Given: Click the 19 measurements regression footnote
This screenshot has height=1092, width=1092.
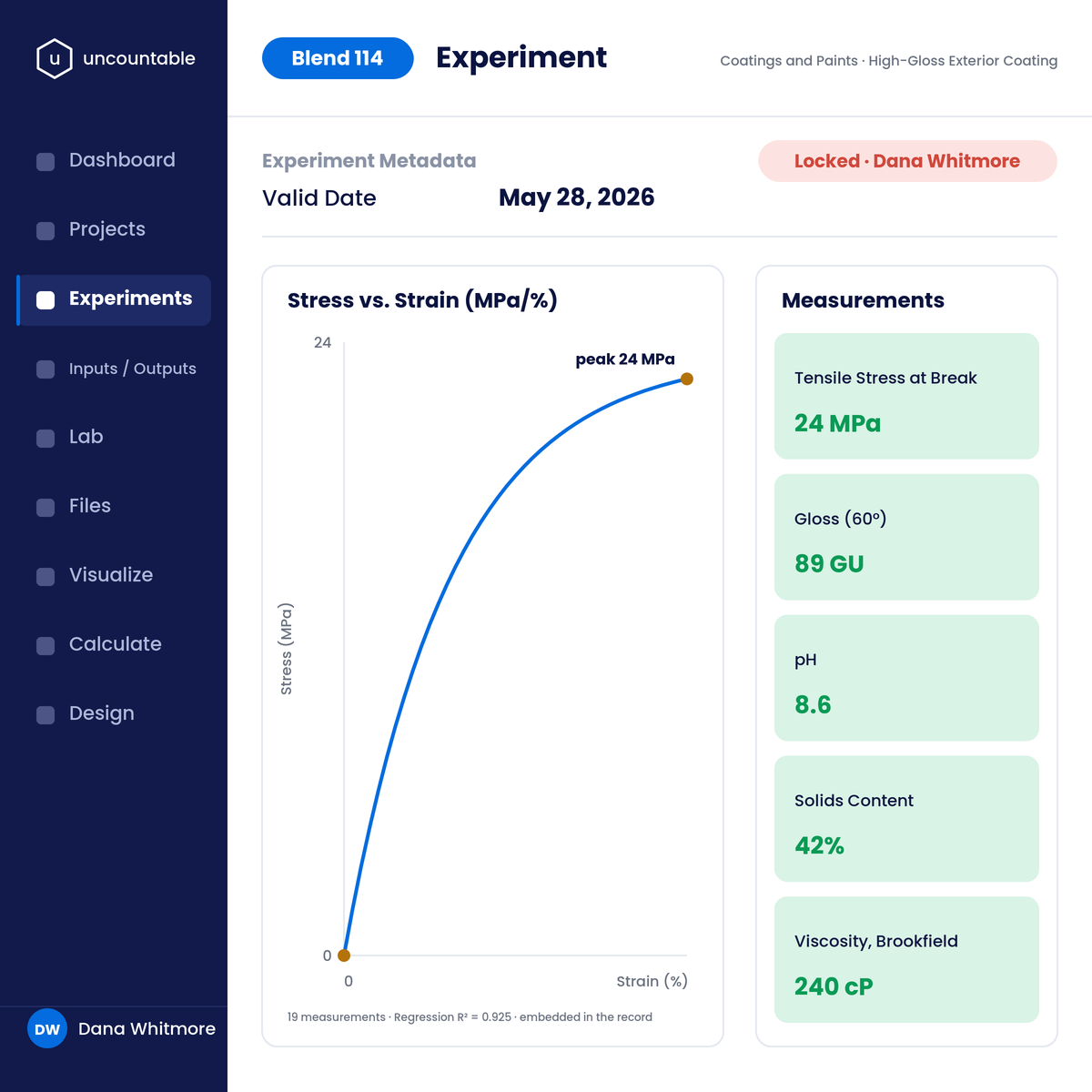Looking at the screenshot, I should tap(470, 1017).
